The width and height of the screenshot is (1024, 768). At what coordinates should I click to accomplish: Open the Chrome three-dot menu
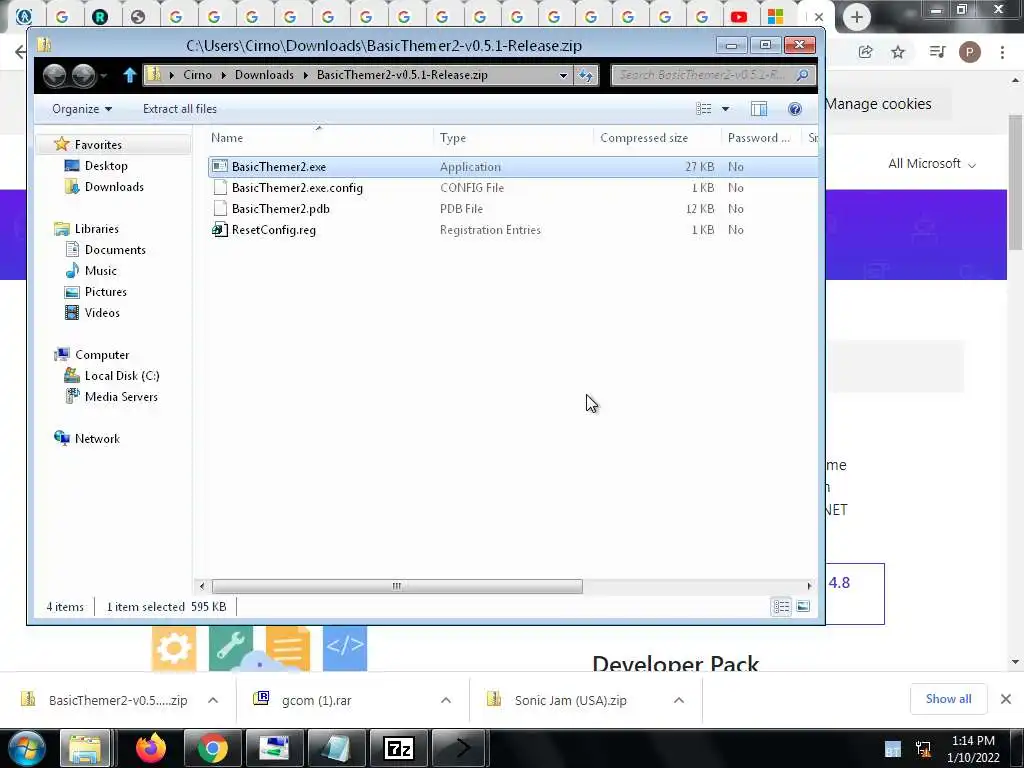[x=1002, y=52]
